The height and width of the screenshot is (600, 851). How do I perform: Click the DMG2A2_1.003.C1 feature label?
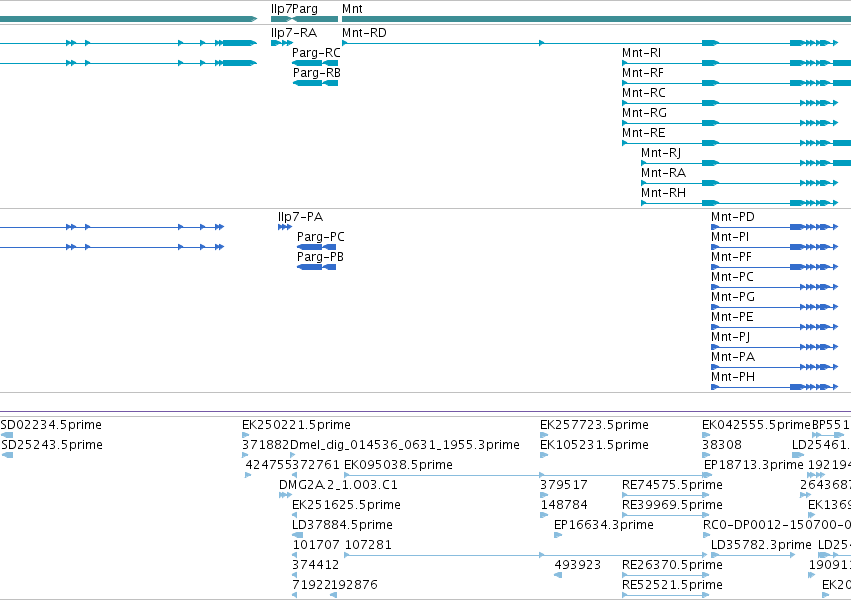pyautogui.click(x=338, y=485)
